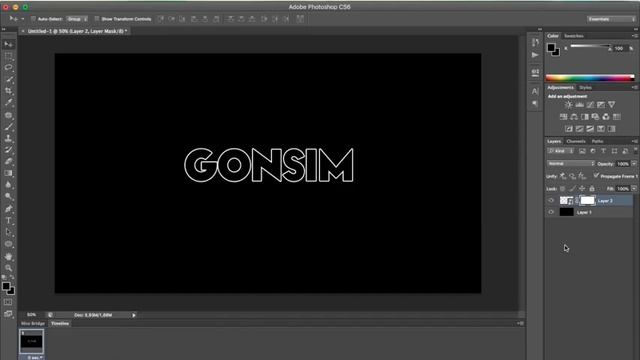Select the Move tool in the toolbox
Image resolution: width=640 pixels, height=360 pixels.
(8, 44)
